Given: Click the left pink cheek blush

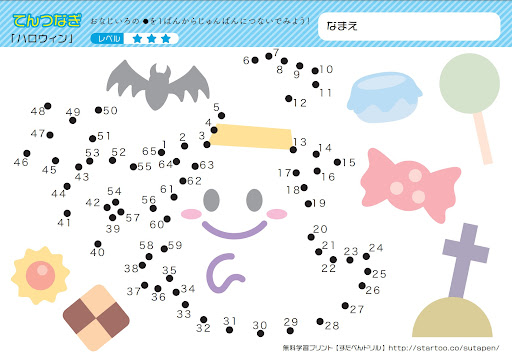Looking at the screenshot, I should 191,214.
